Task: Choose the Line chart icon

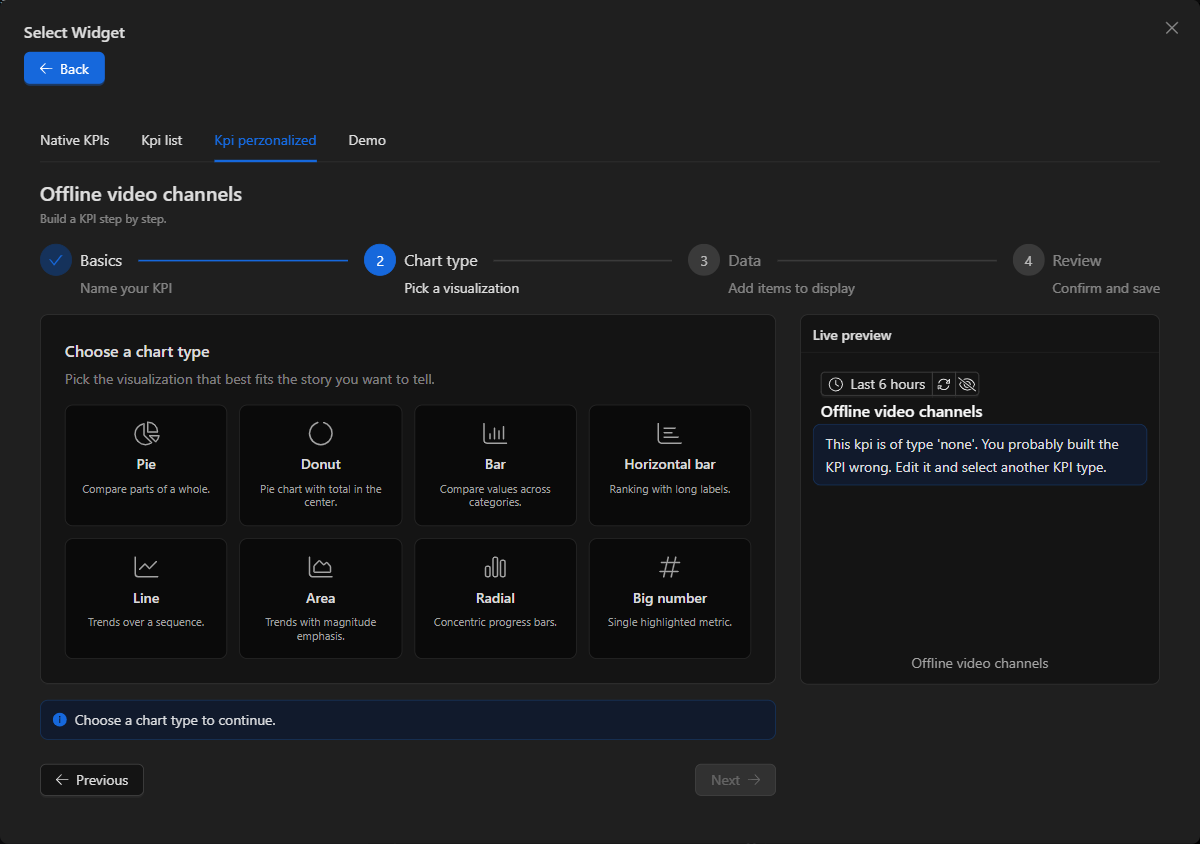Action: [x=146, y=567]
